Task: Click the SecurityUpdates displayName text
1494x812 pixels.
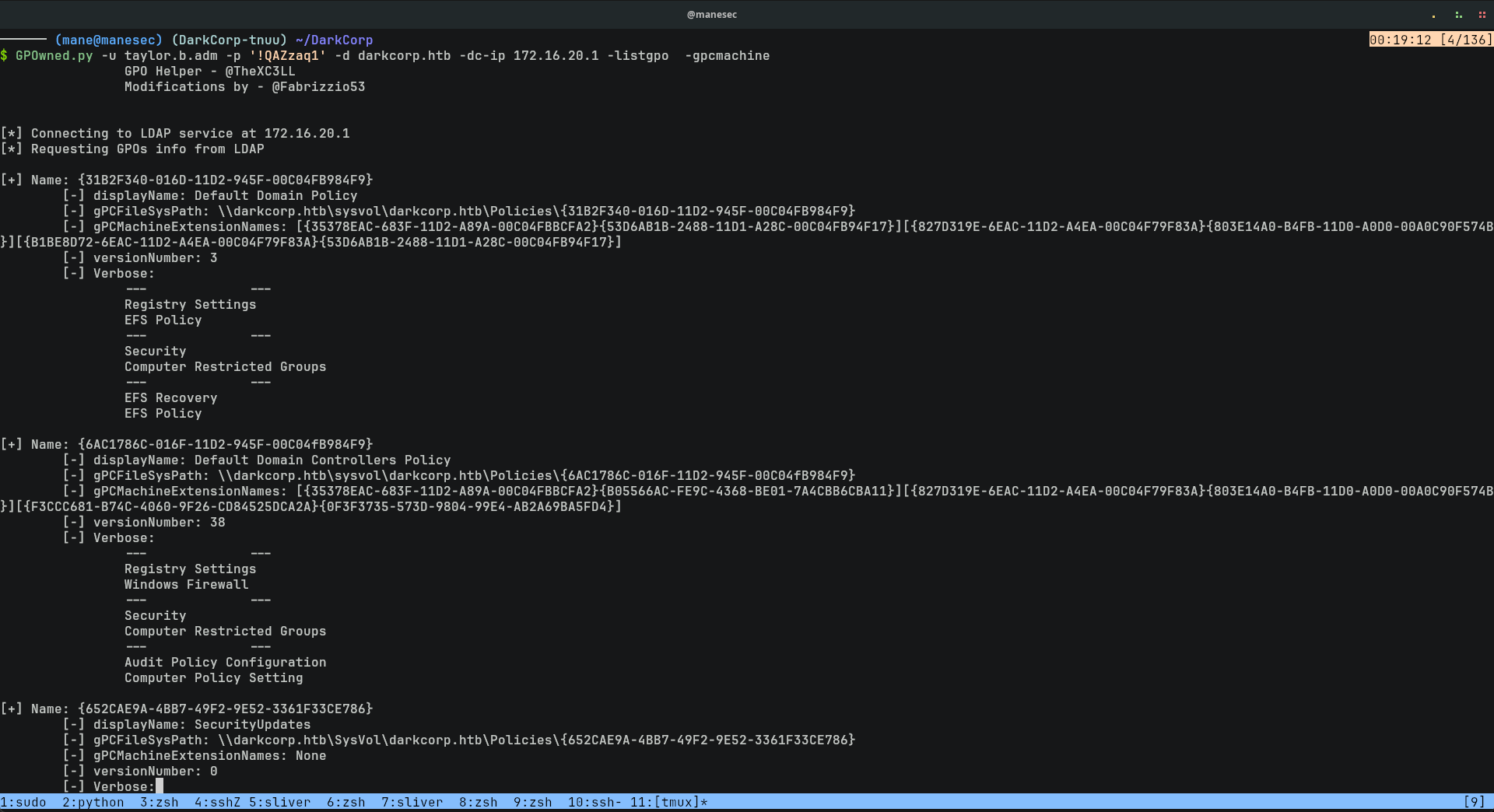Action: point(252,725)
